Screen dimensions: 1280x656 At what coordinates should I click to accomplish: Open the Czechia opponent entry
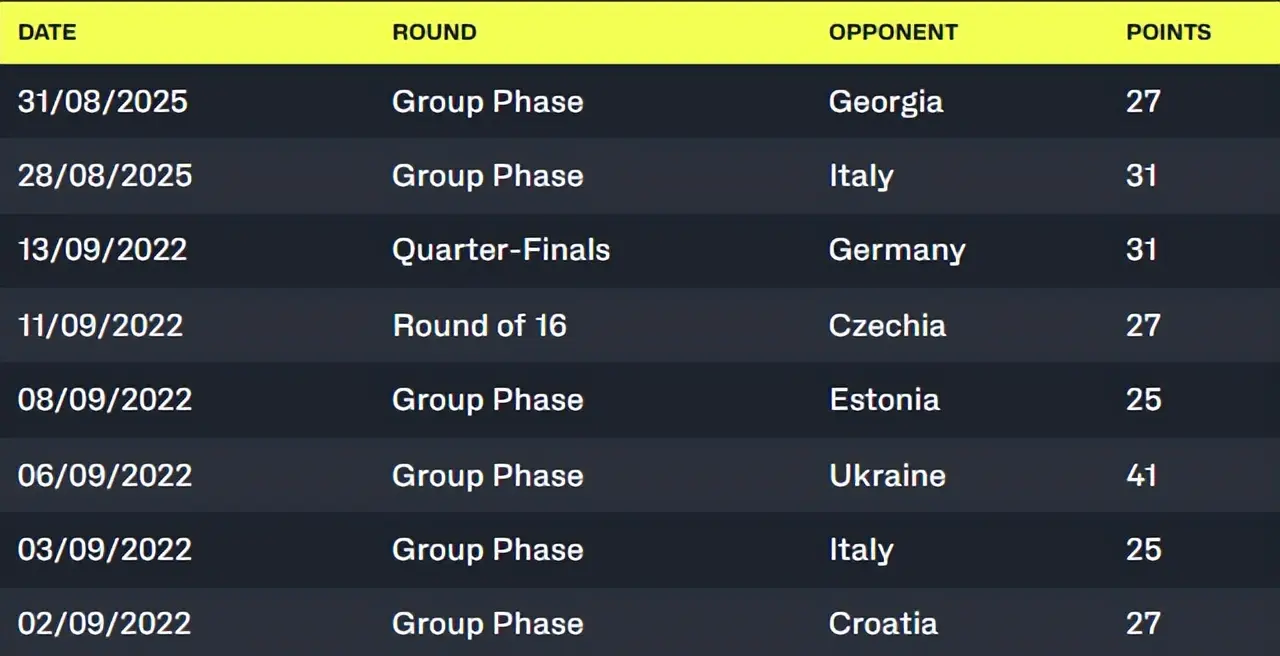[x=887, y=325]
